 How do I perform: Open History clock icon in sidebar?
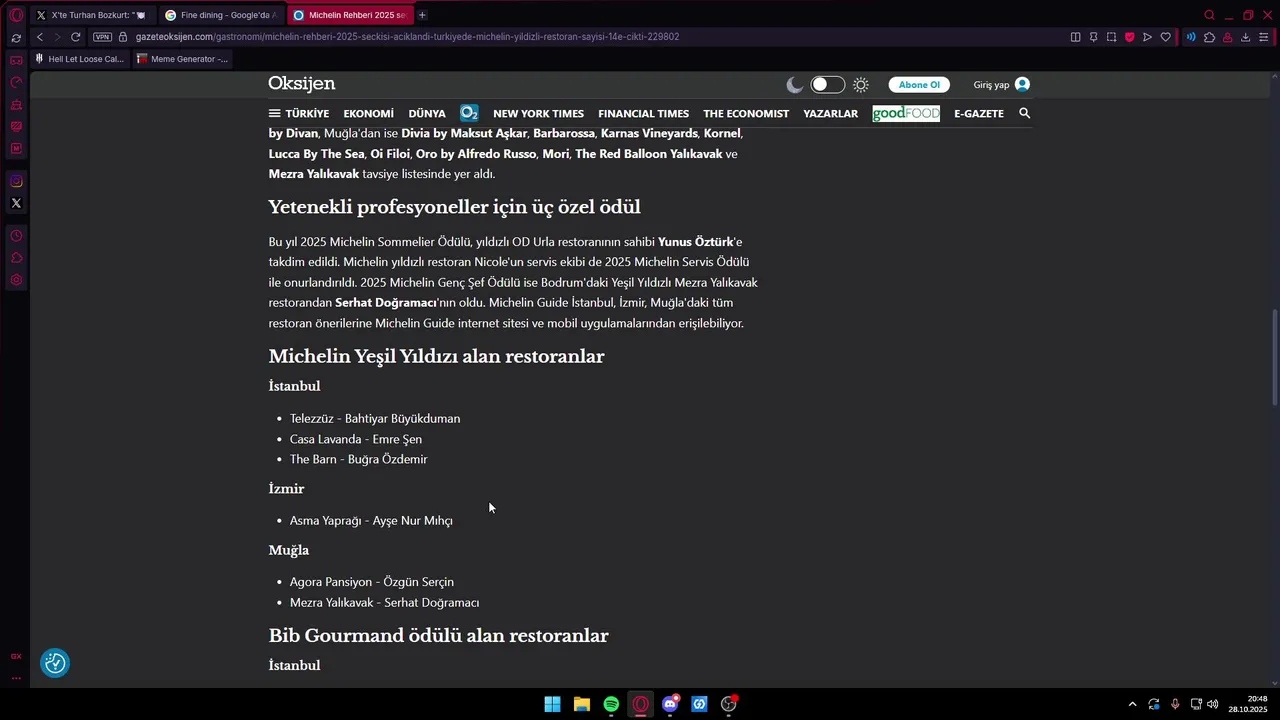point(16,236)
